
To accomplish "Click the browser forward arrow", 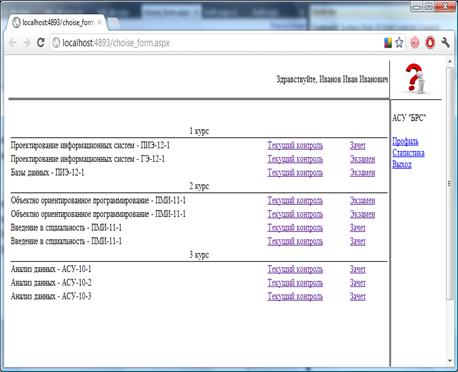I will [x=27, y=43].
